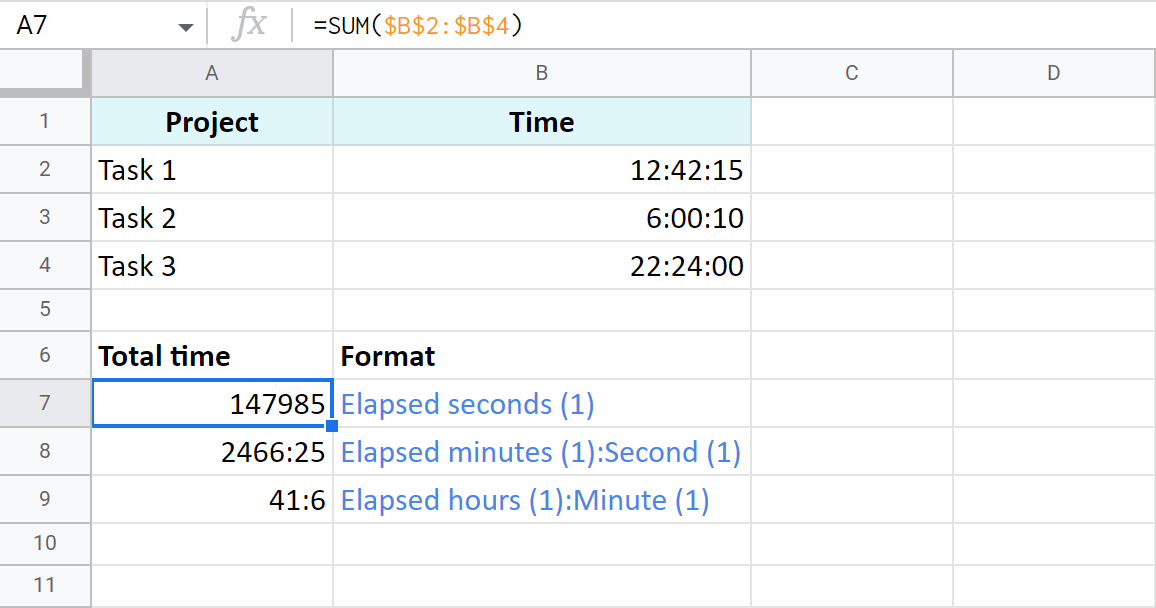
Task: Select cell B4 showing 22:24:00
Action: pos(541,266)
